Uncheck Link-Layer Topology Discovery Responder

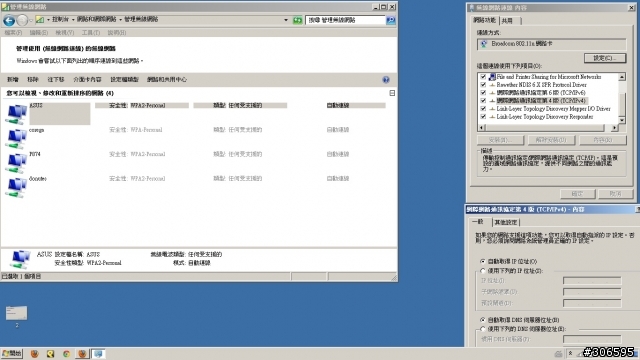point(483,117)
